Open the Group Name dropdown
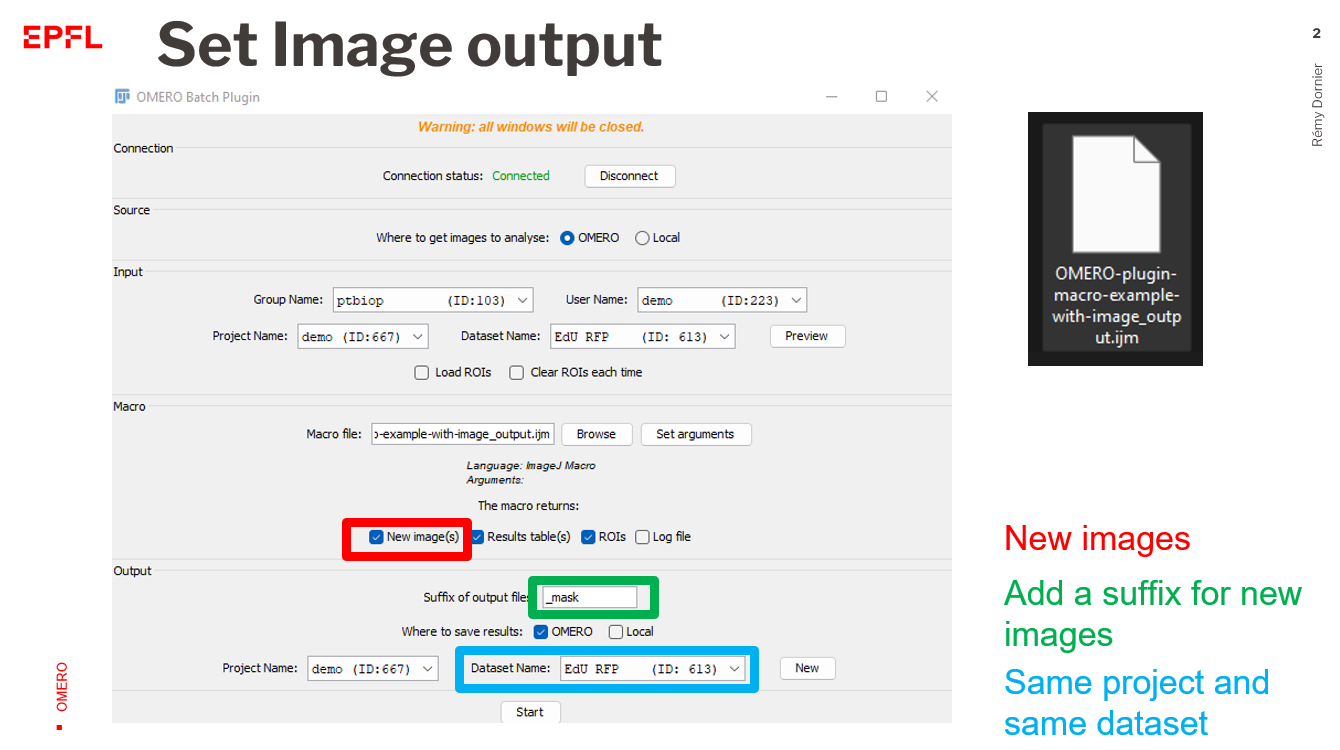Viewport: 1340px width, 750px height. pyautogui.click(x=433, y=300)
